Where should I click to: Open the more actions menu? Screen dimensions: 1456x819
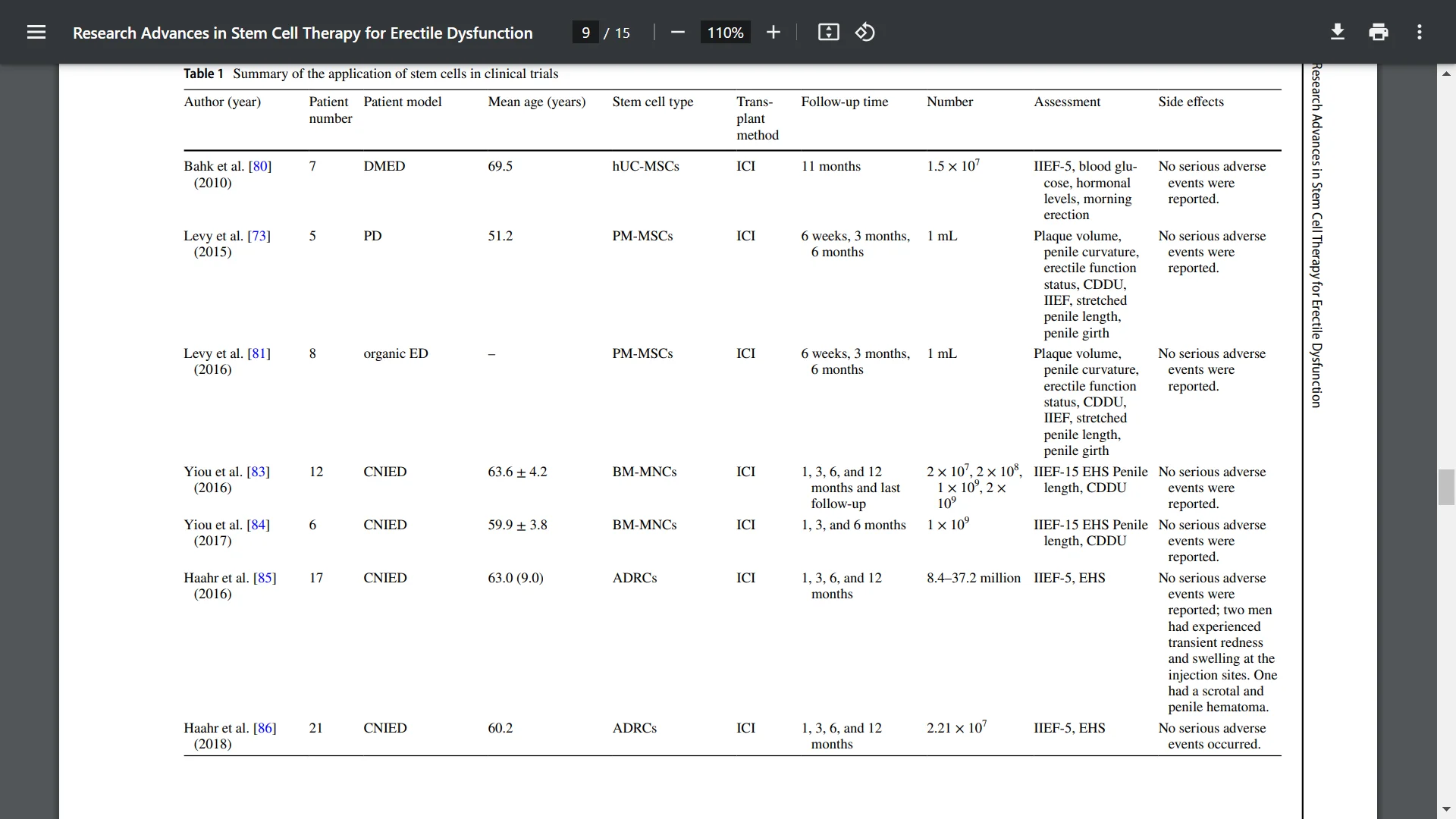pyautogui.click(x=1420, y=32)
